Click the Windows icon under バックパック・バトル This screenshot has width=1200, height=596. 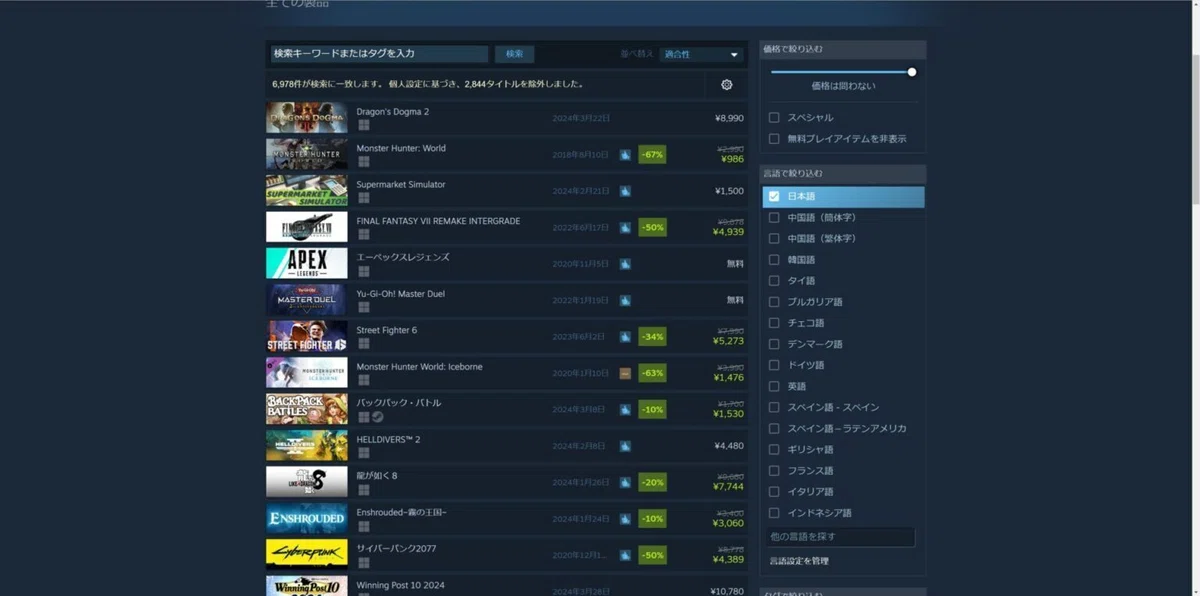tap(364, 417)
